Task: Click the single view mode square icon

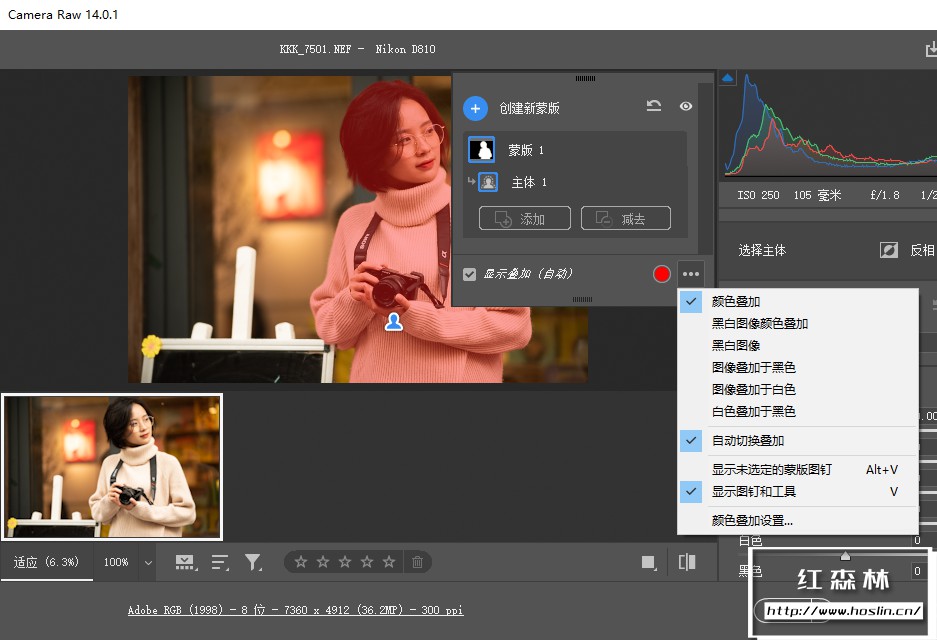Action: pos(648,562)
